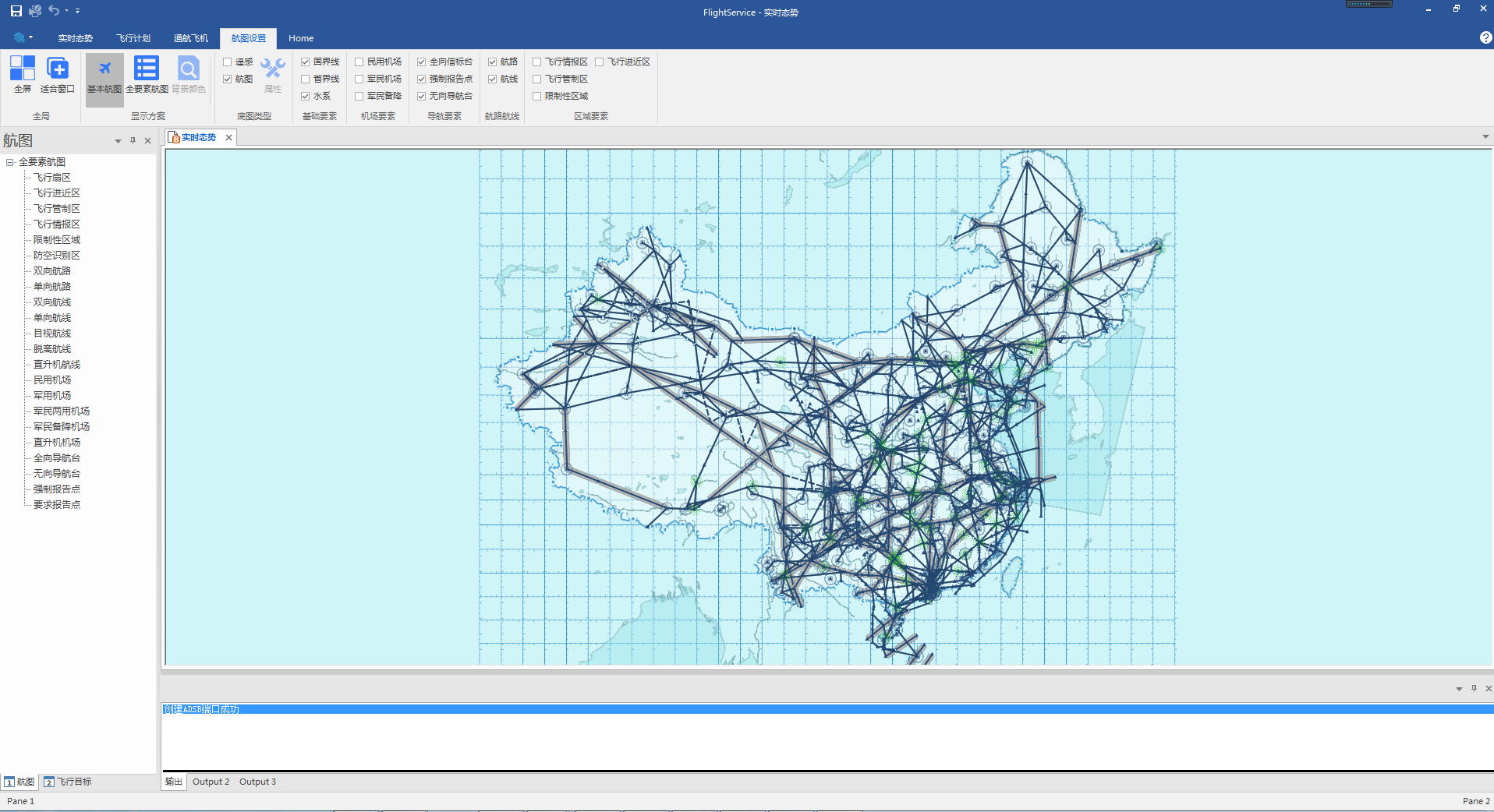The image size is (1494, 812).
Task: Uncheck the 航路 checkbox
Action: tap(493, 62)
